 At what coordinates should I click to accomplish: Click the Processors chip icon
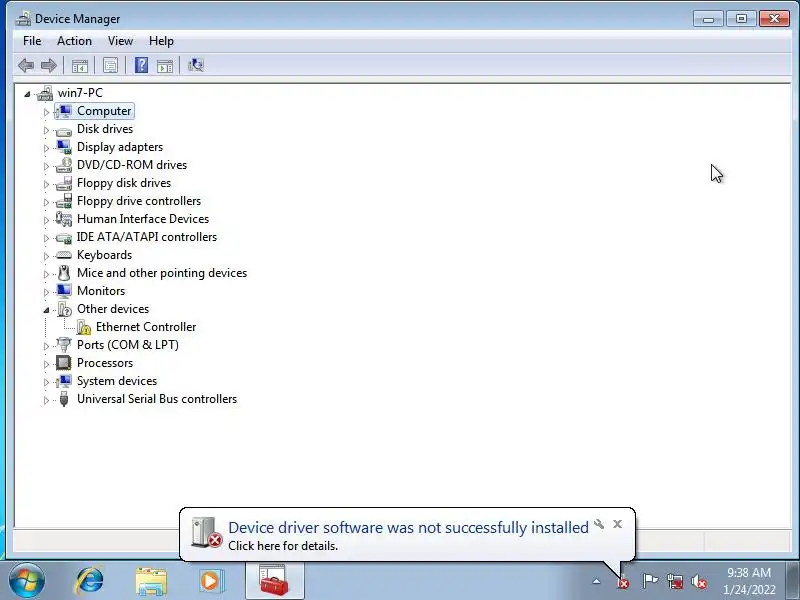pyautogui.click(x=64, y=363)
